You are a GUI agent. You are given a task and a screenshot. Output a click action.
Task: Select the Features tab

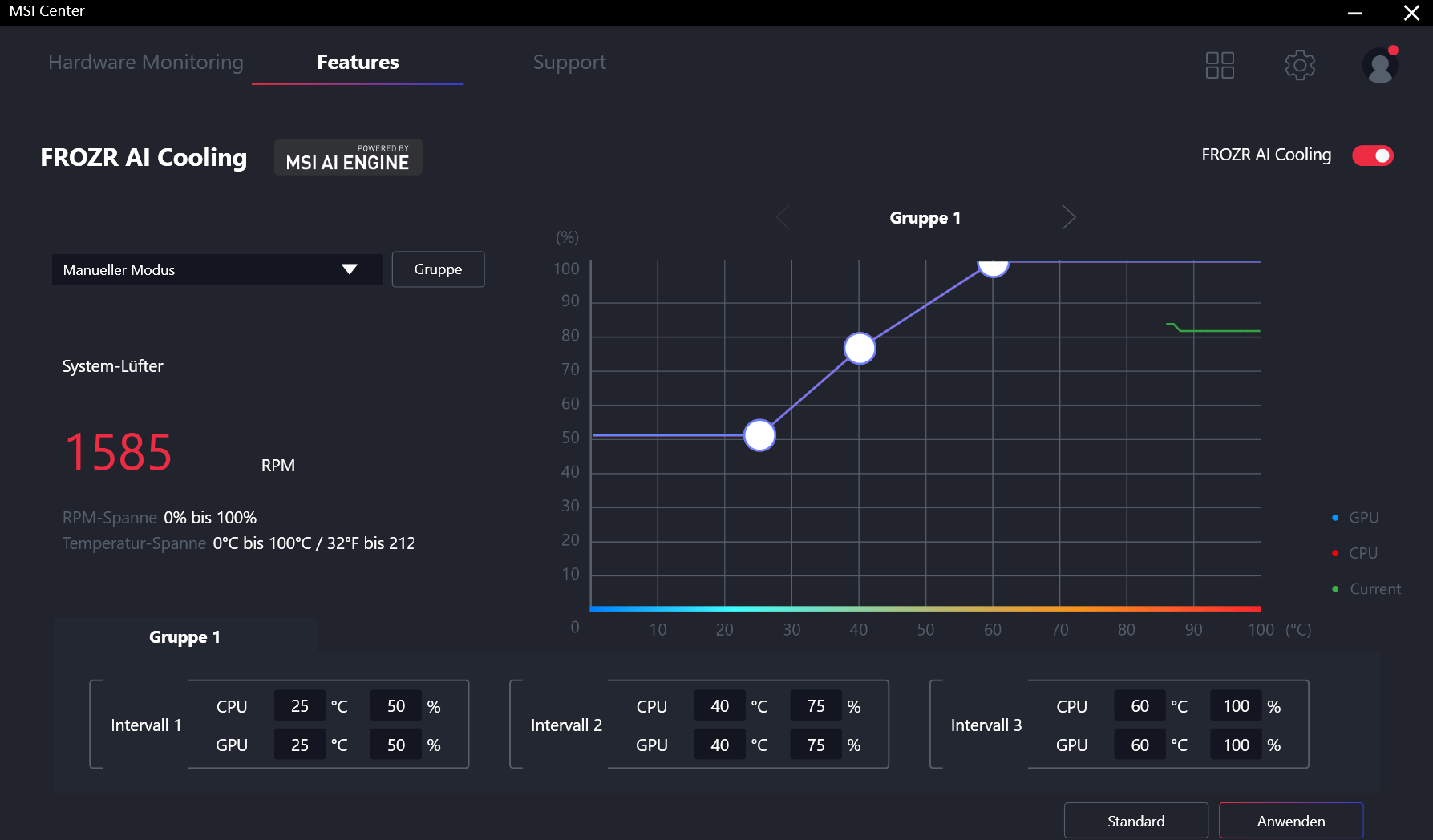point(358,63)
